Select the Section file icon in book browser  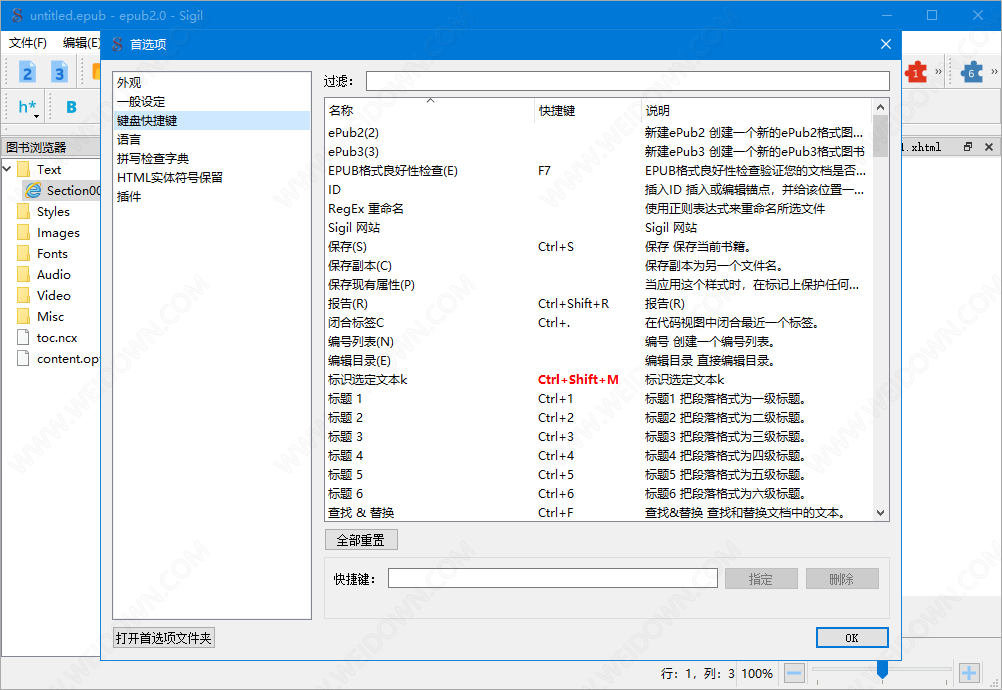coord(33,190)
